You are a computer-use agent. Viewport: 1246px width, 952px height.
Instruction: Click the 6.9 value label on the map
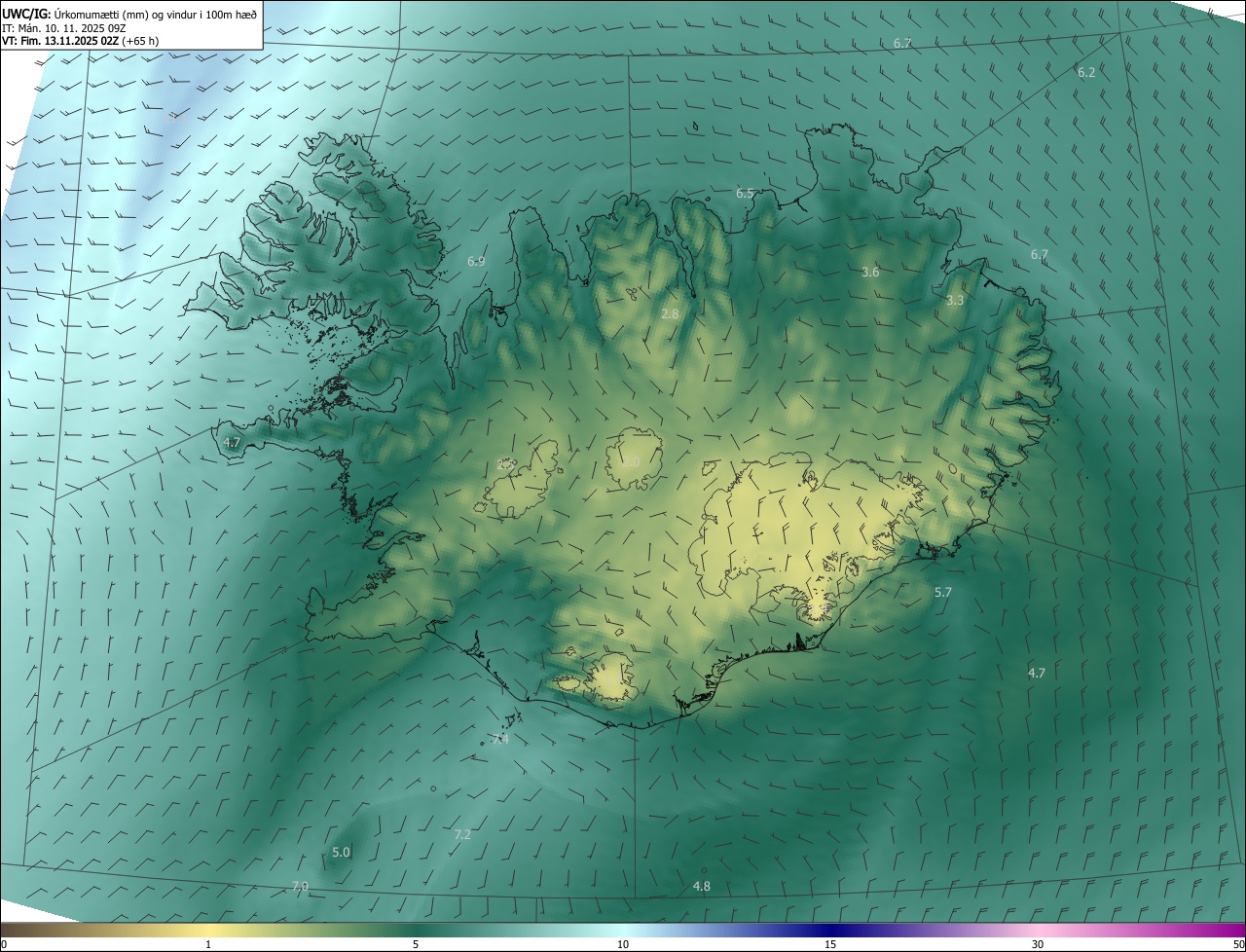(x=476, y=261)
